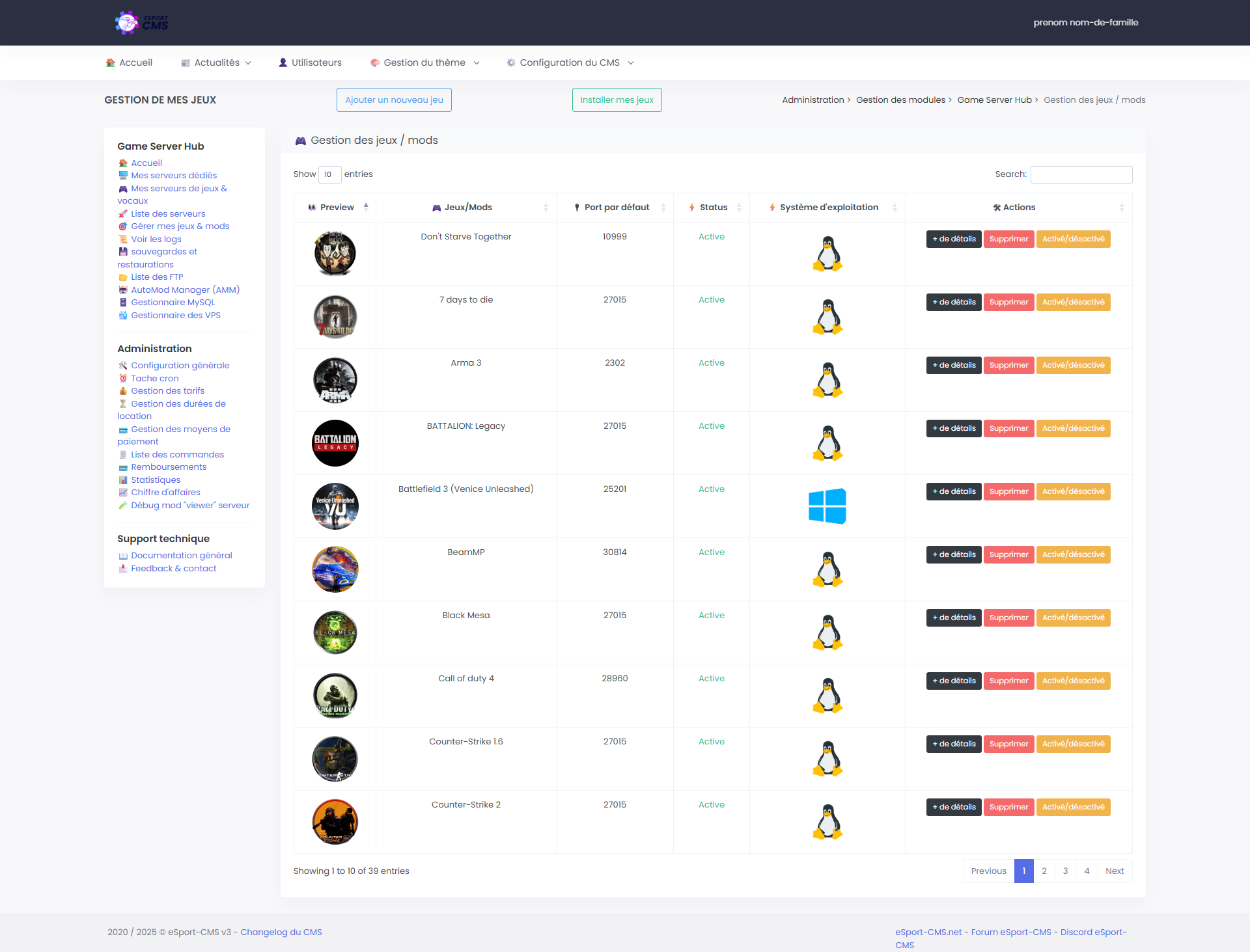Image resolution: width=1250 pixels, height=952 pixels.
Task: Sort table by Système d'exploitation column
Action: pyautogui.click(x=827, y=208)
